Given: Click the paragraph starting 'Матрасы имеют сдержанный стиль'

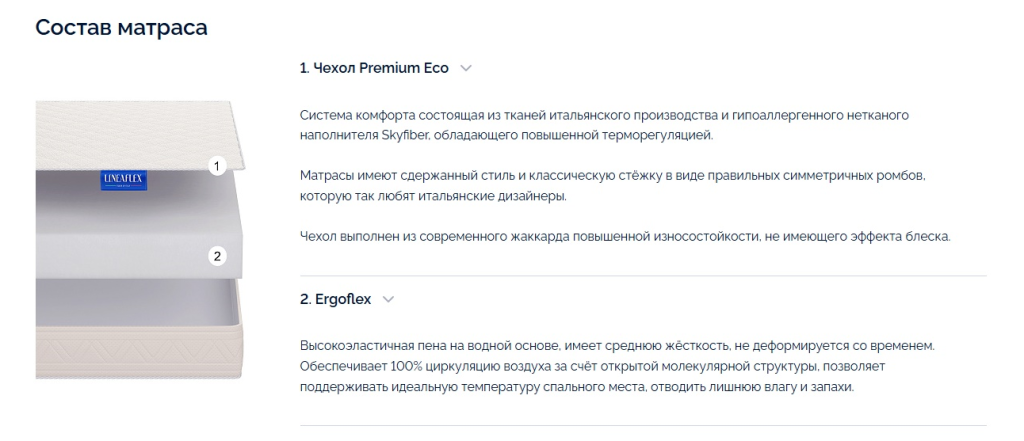Looking at the screenshot, I should pyautogui.click(x=613, y=186).
